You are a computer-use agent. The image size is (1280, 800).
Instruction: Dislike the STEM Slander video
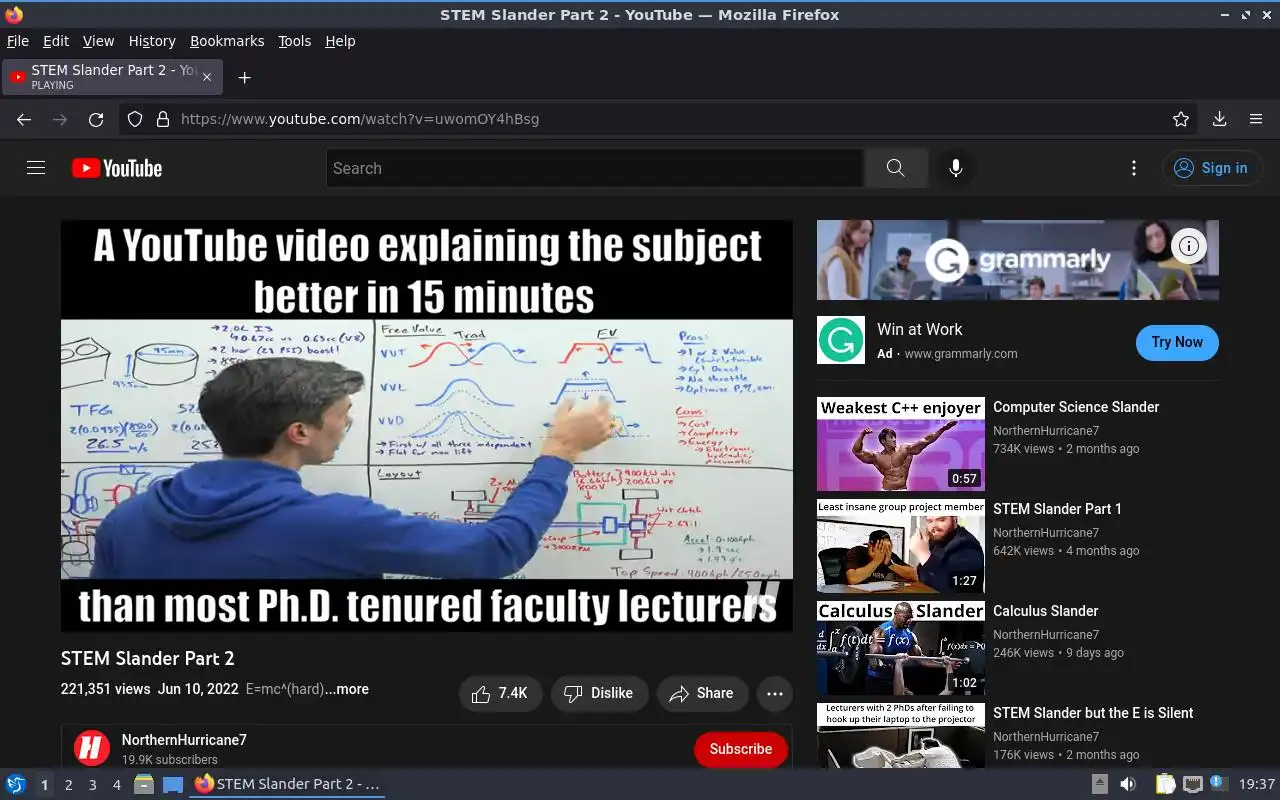pyautogui.click(x=598, y=693)
